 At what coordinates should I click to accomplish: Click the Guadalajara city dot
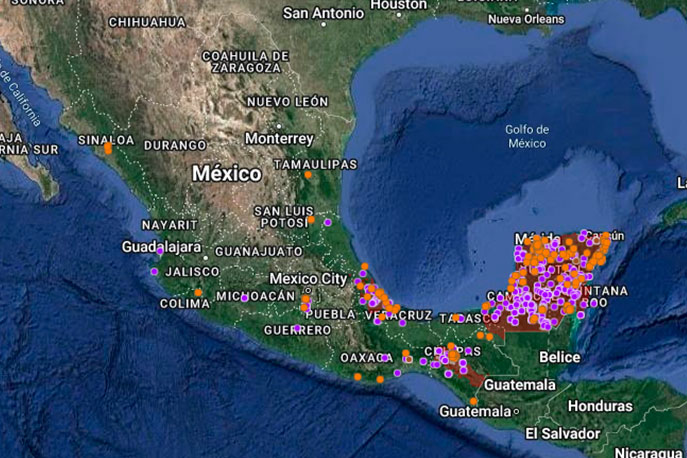click(x=205, y=258)
